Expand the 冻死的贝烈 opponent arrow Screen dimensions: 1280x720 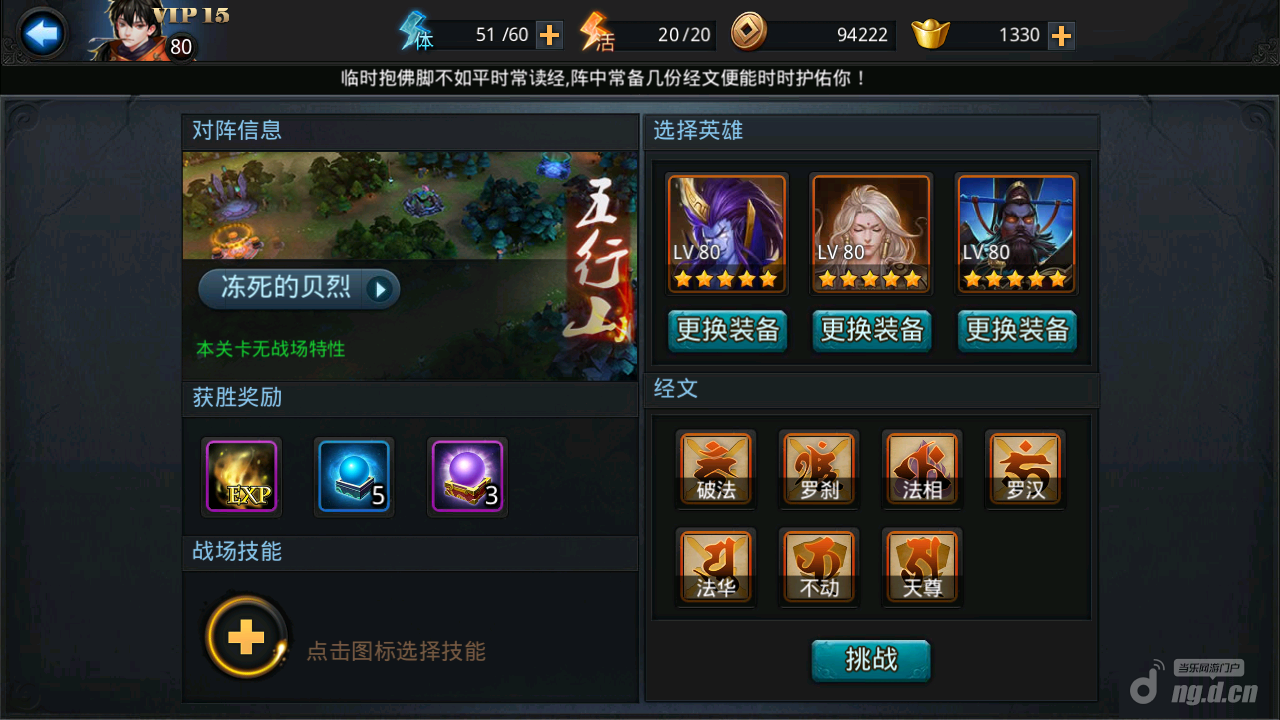379,290
